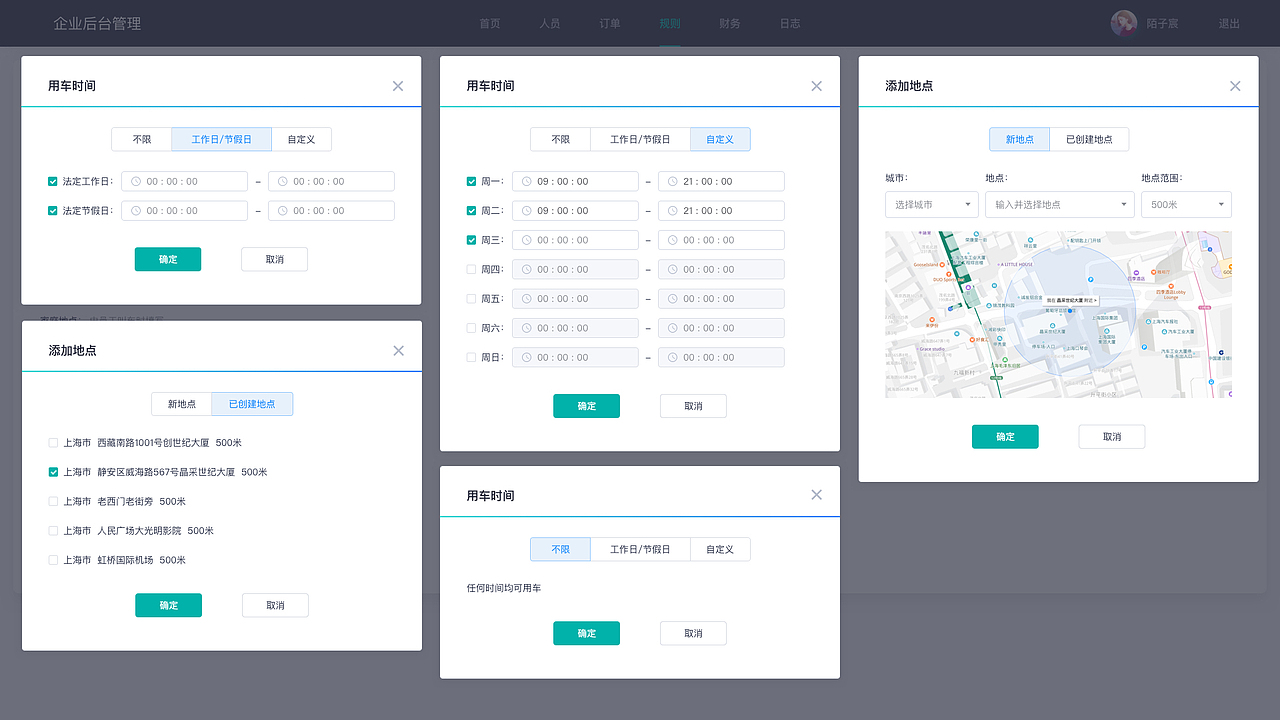Click the clock icon in 周二 start time
The height and width of the screenshot is (720, 1280).
tap(527, 211)
